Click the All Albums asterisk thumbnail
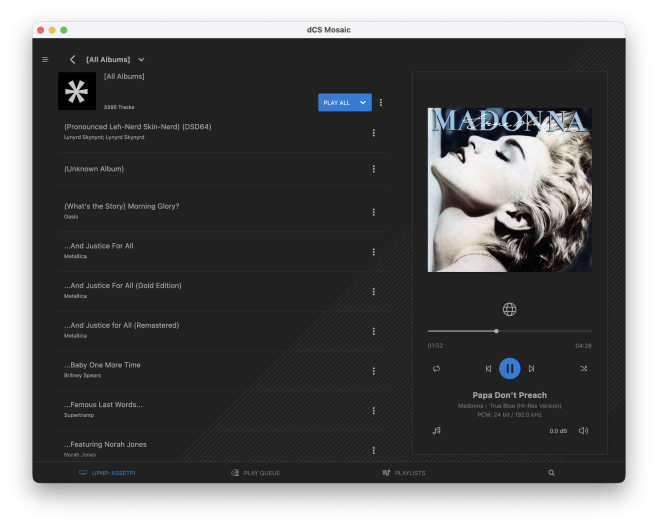 coord(77,91)
